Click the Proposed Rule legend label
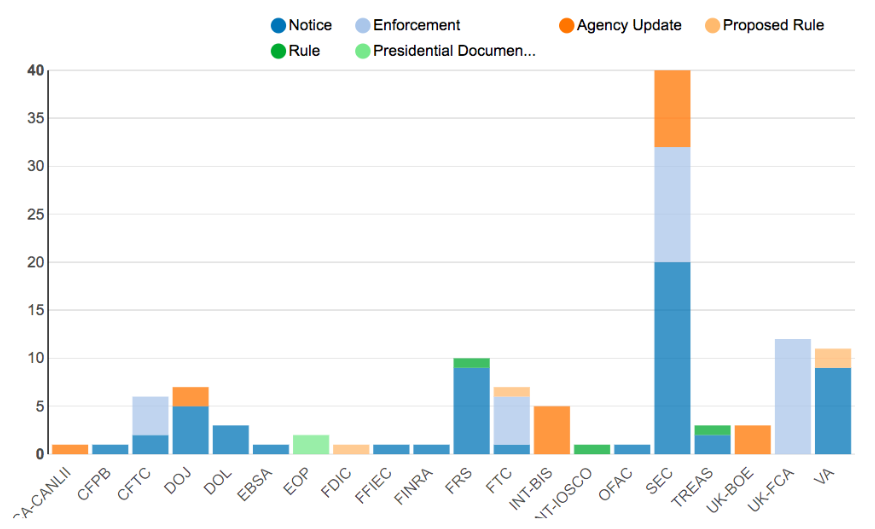875x529 pixels. (773, 25)
